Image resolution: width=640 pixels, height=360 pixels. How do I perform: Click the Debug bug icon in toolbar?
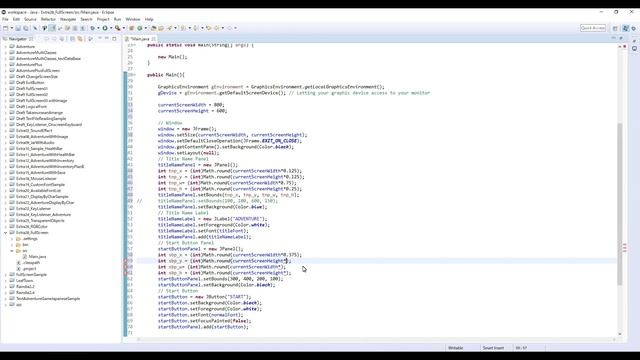[x=93, y=28]
